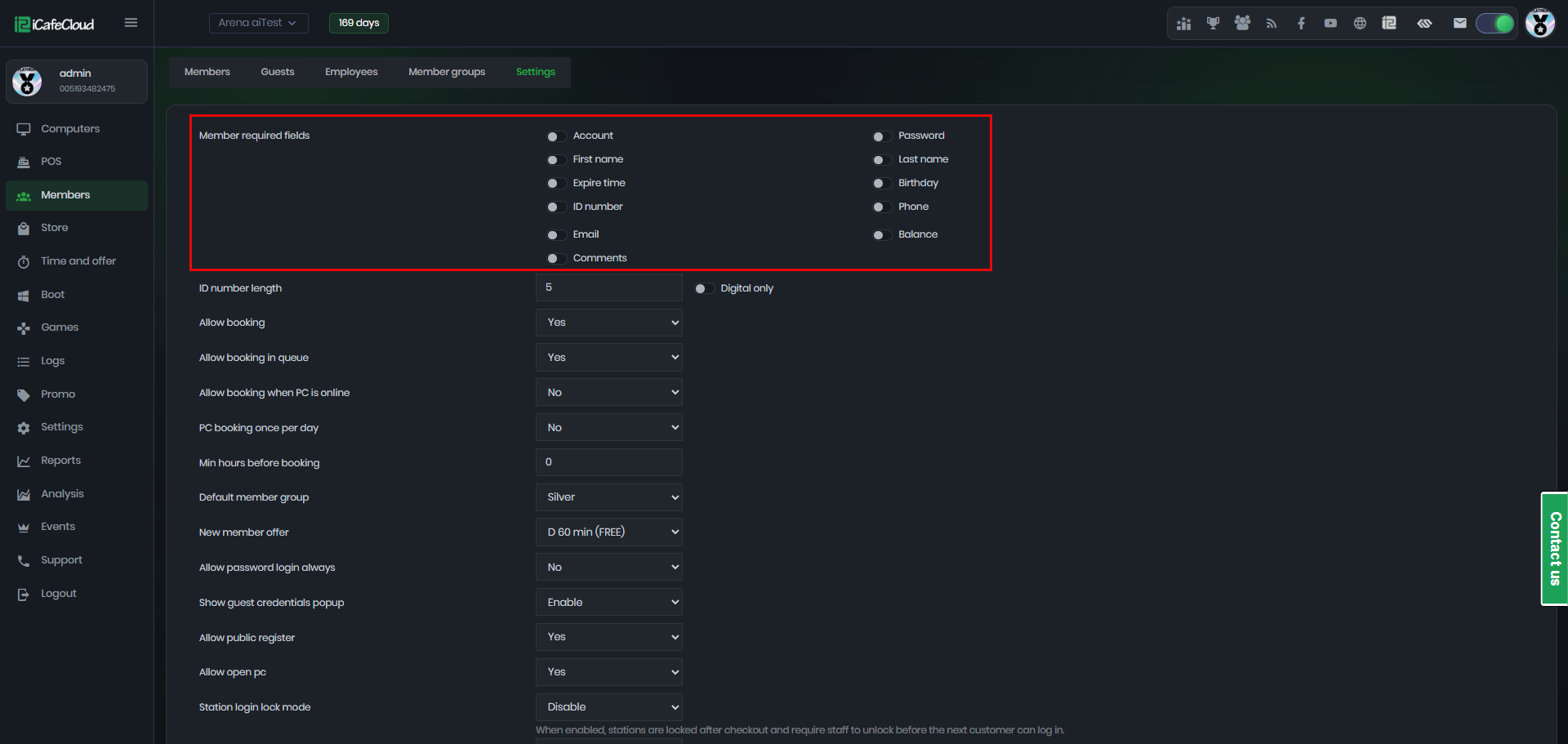Open the Allow open pc dropdown
1568x744 pixels.
click(x=609, y=672)
